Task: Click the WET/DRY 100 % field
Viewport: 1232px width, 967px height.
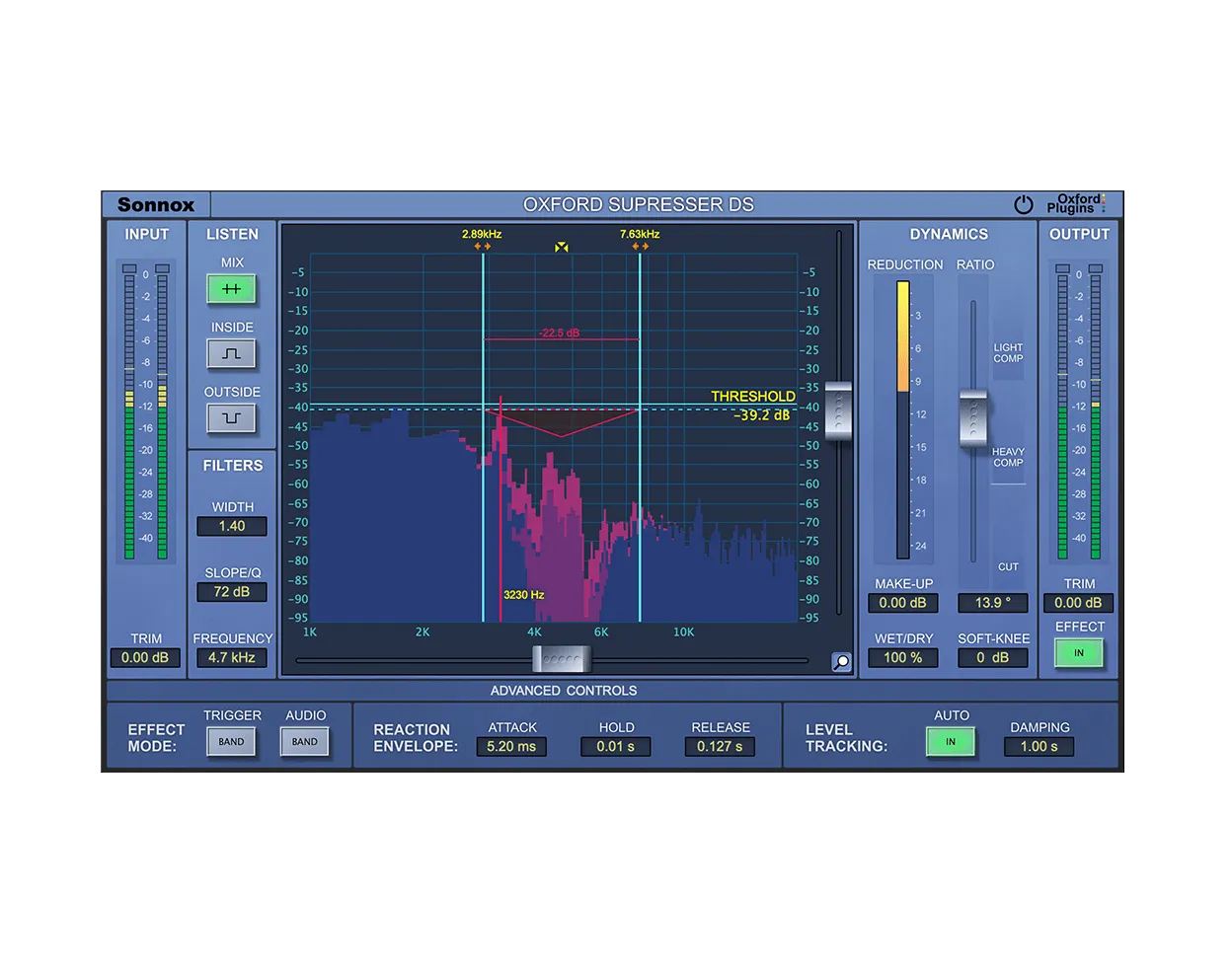Action: [903, 658]
